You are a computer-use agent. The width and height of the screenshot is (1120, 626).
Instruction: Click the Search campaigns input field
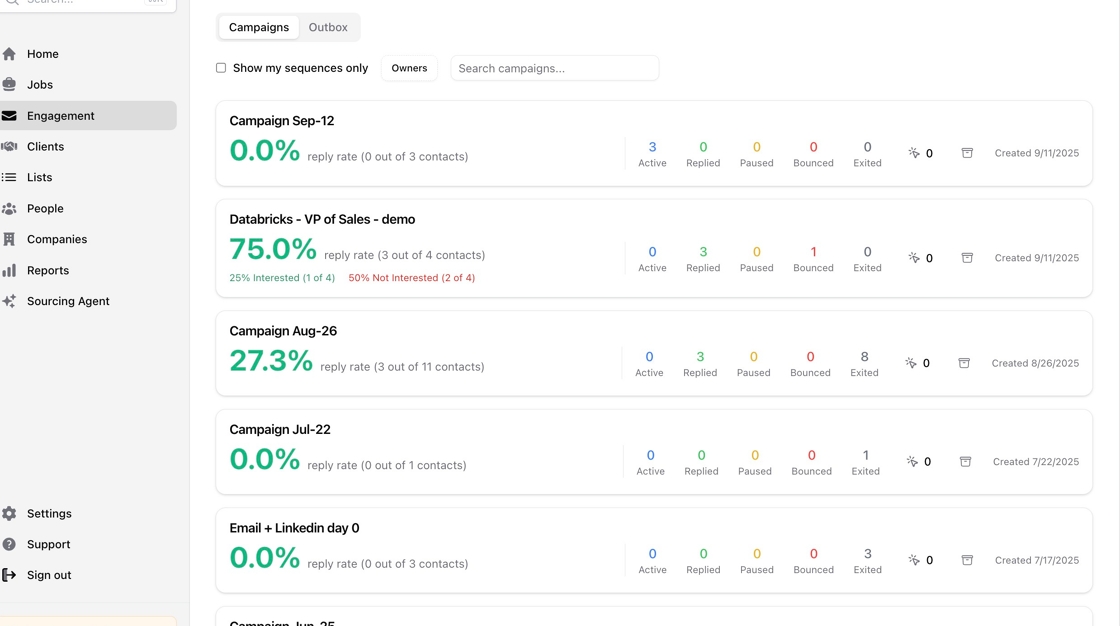(x=554, y=68)
